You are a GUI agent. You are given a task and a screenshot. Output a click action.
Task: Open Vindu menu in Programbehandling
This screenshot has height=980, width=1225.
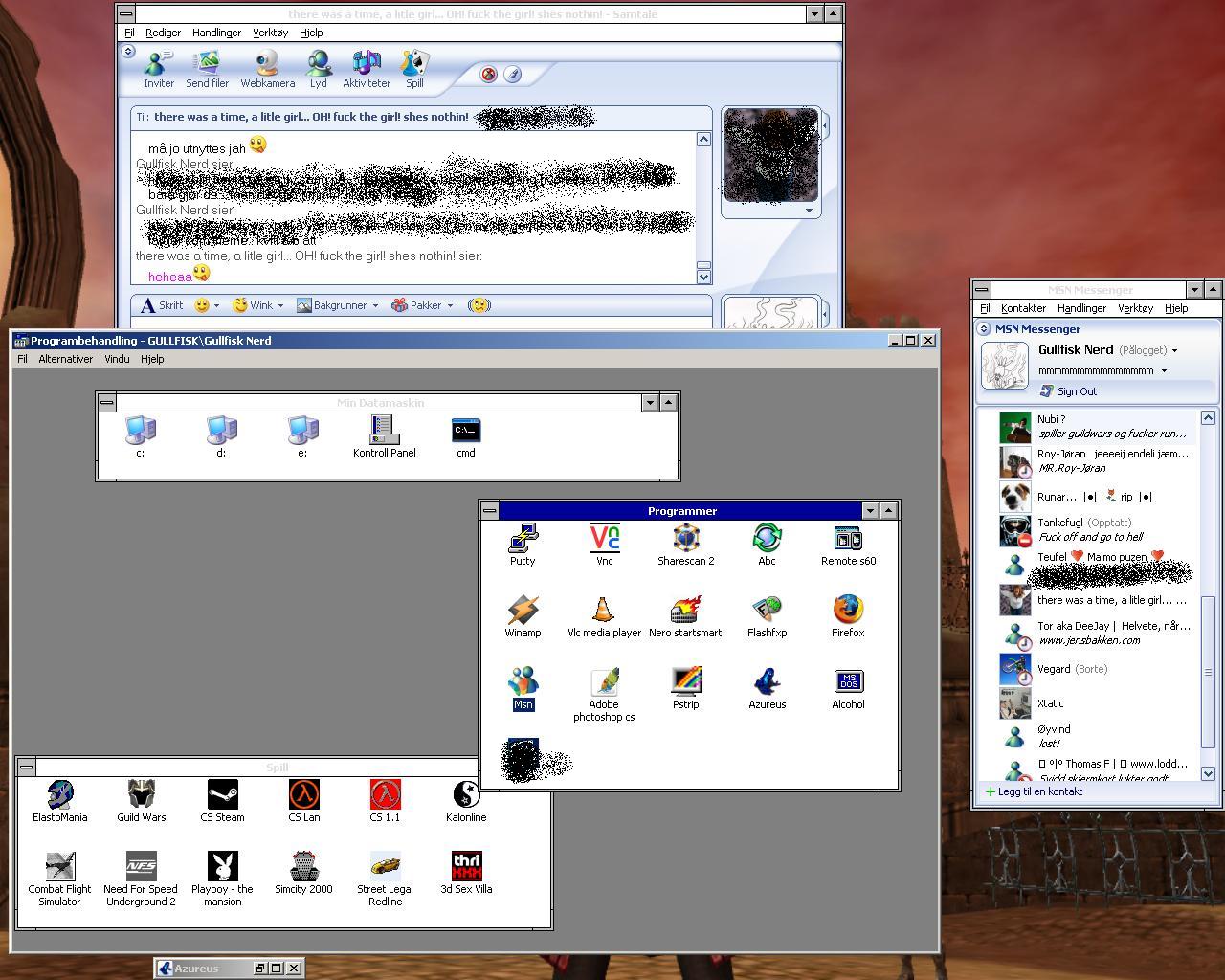117,359
